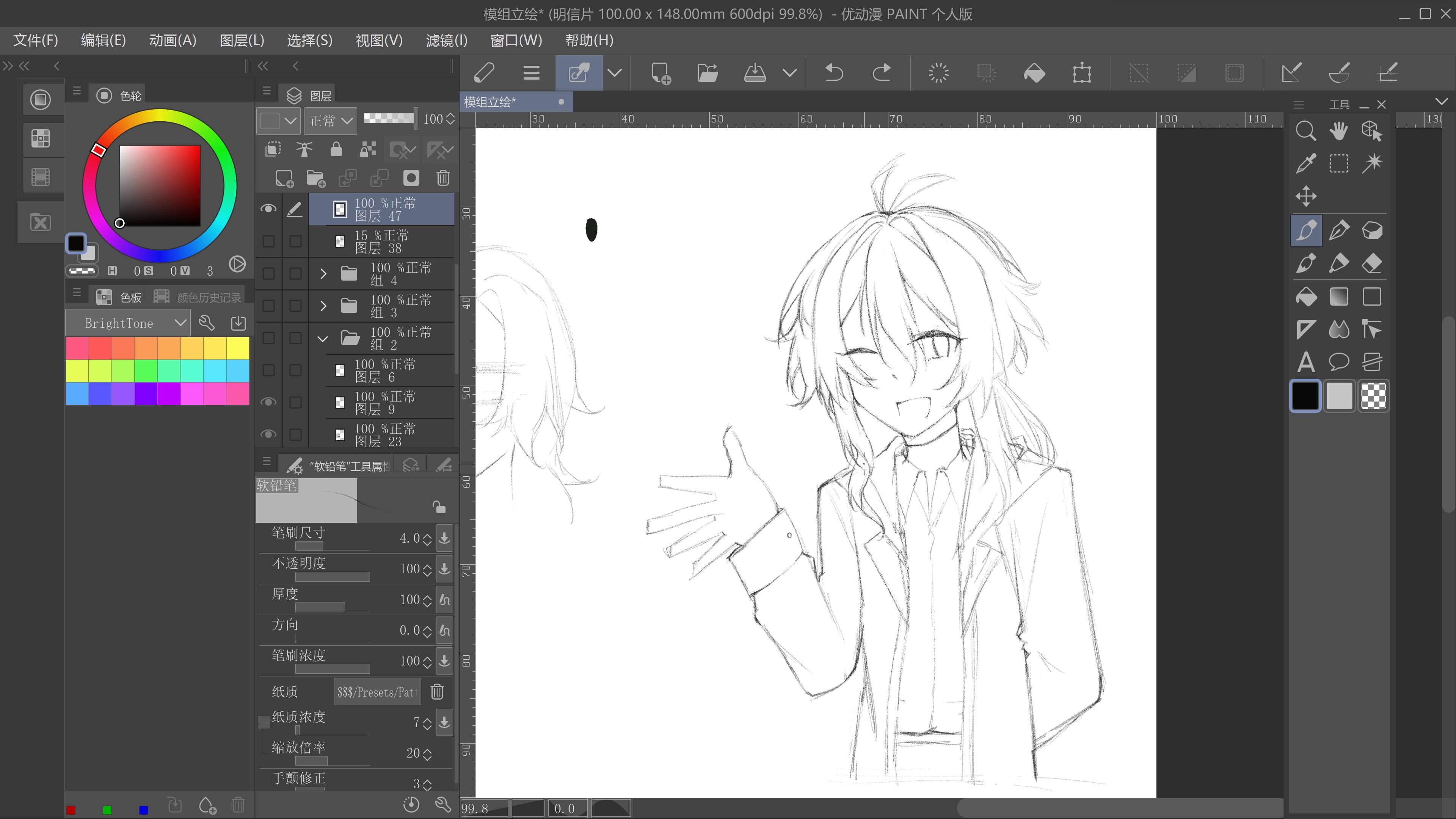Click the 纸质 preset path button
Image resolution: width=1456 pixels, height=819 pixels.
point(377,692)
